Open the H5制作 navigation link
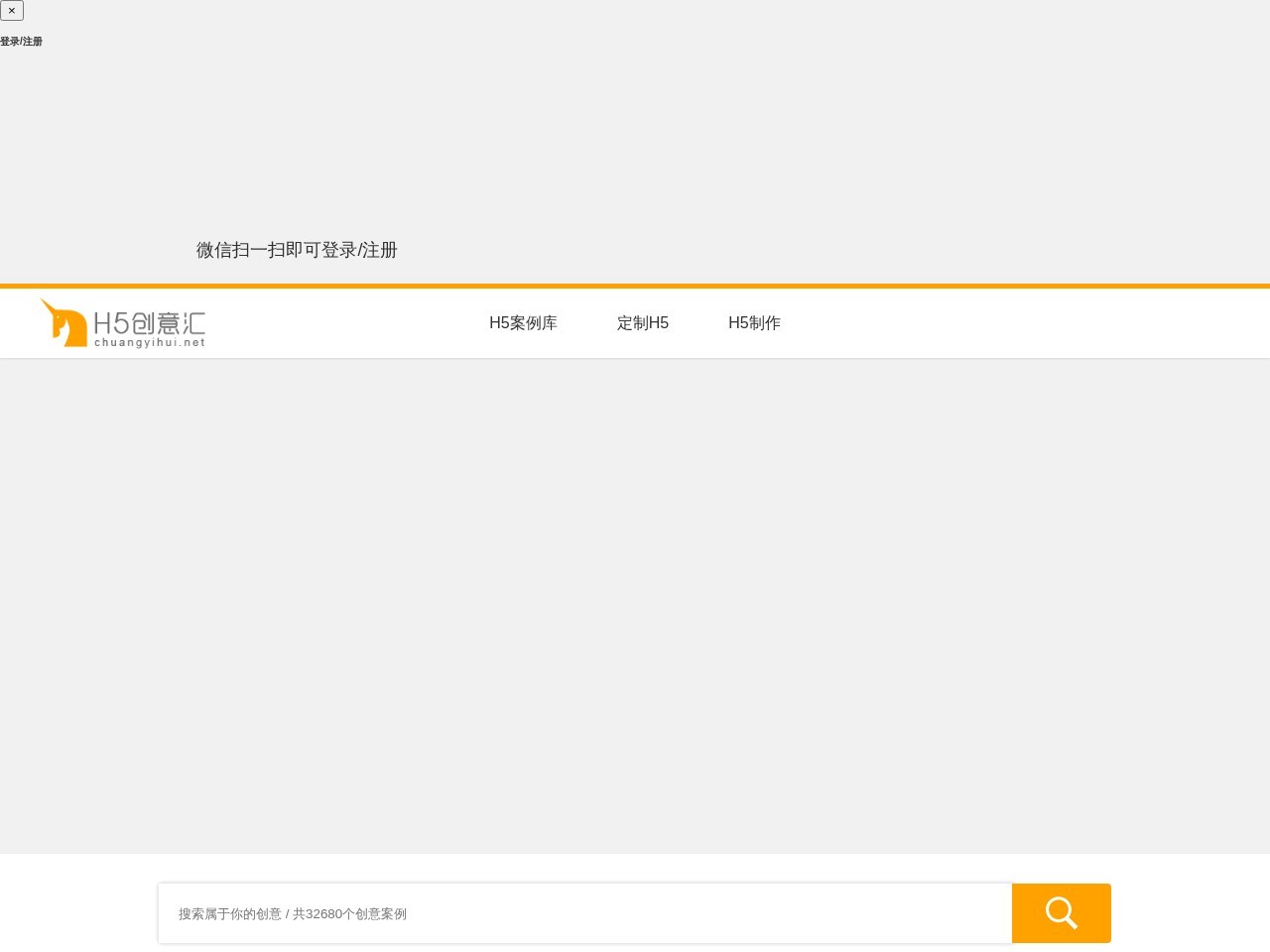 coord(754,323)
